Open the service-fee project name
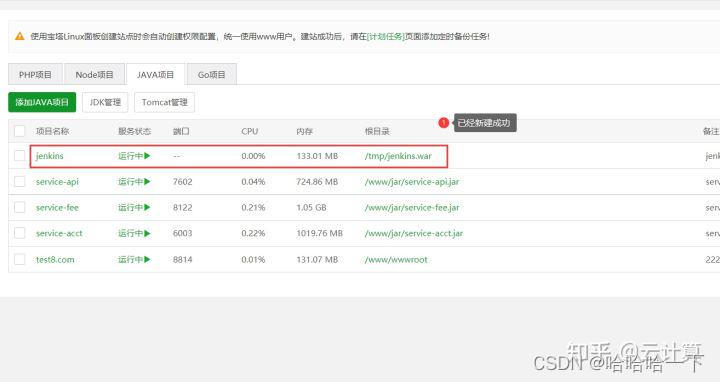This screenshot has height=382, width=720. pos(57,208)
